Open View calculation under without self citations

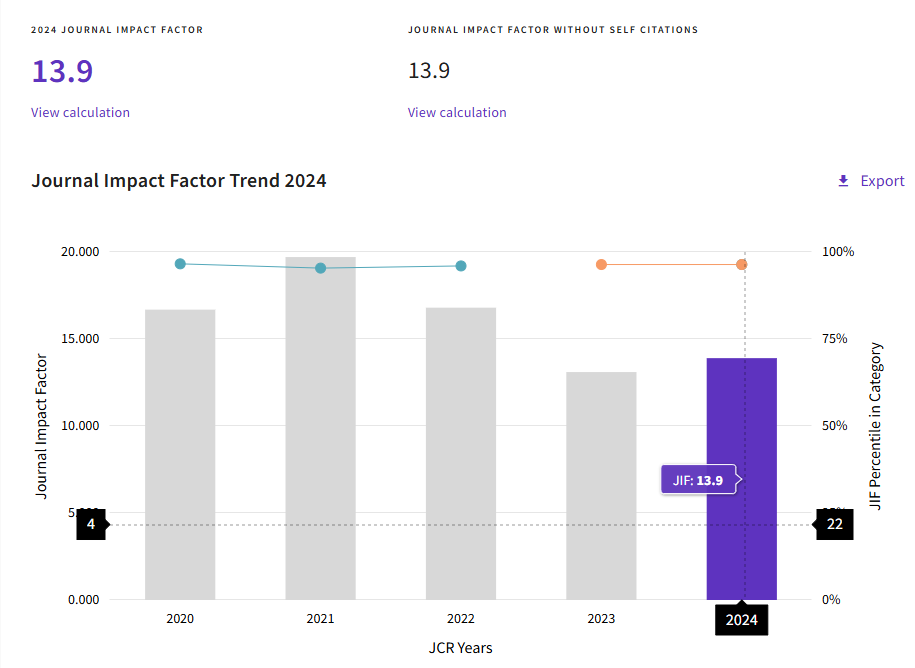457,112
